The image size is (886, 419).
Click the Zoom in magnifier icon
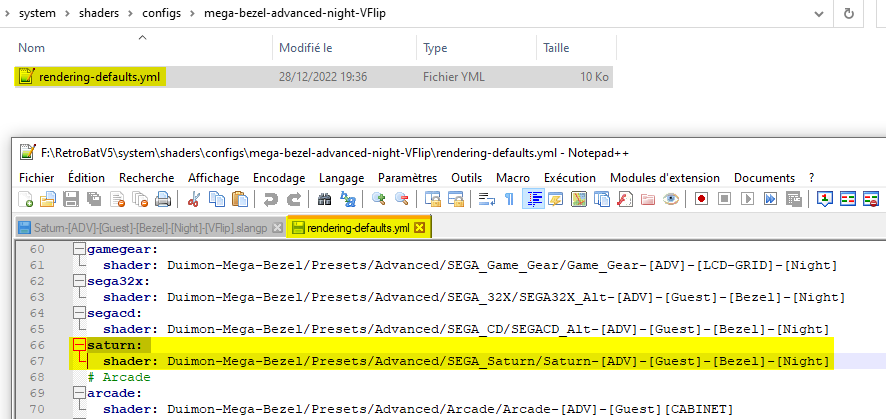[x=378, y=199]
